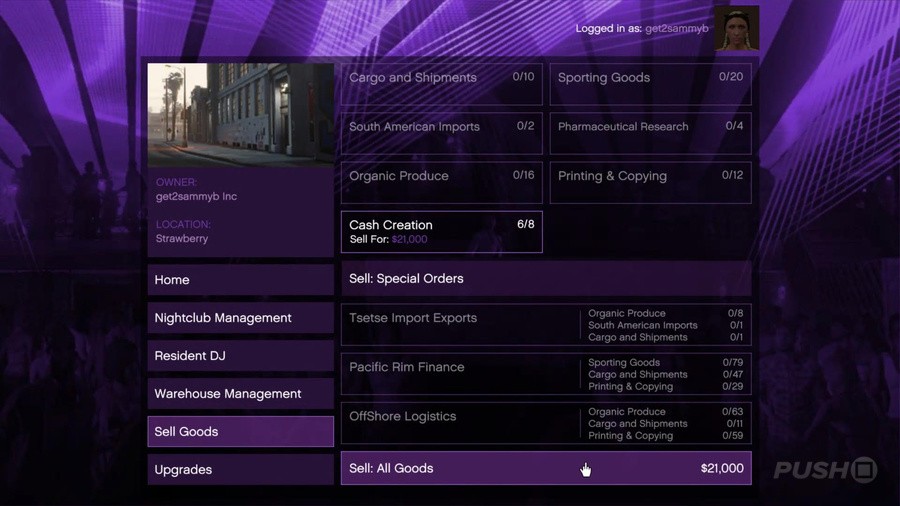Click the 0/12 Printing & Copying count
Viewport: 900px width, 506px height.
[x=732, y=175]
